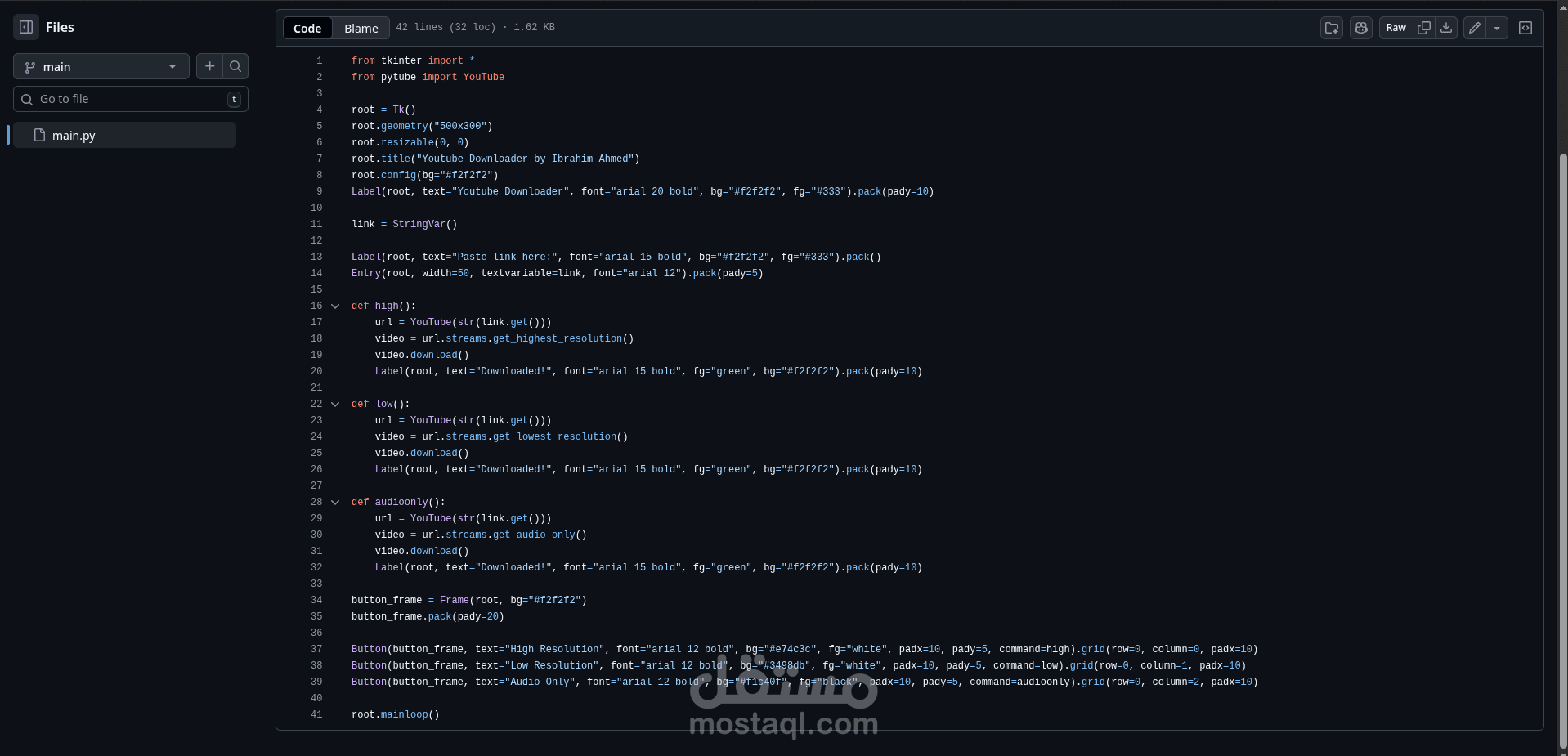Expand the main branch selector

click(101, 66)
